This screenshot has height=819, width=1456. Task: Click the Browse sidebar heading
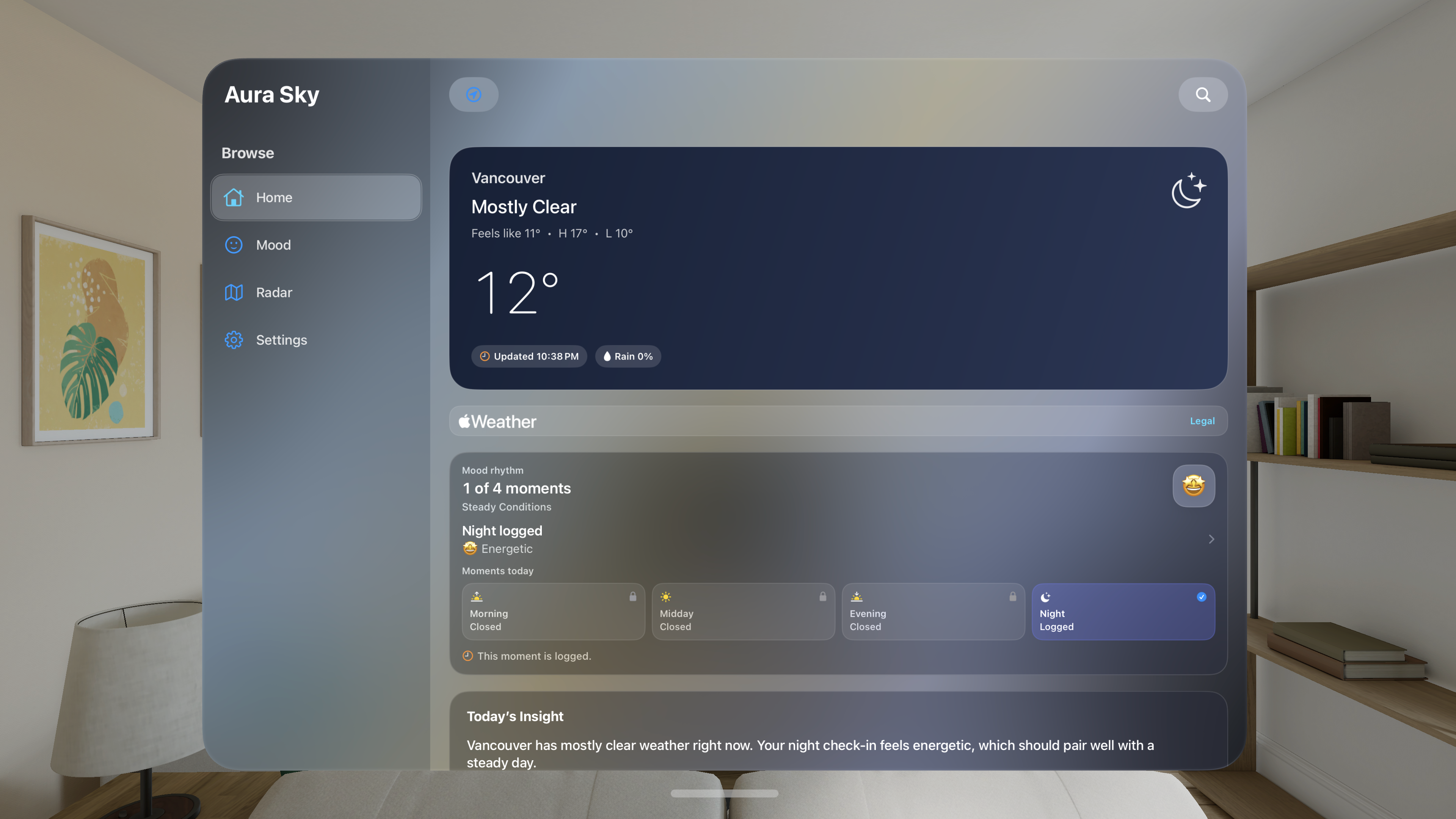pyautogui.click(x=248, y=152)
